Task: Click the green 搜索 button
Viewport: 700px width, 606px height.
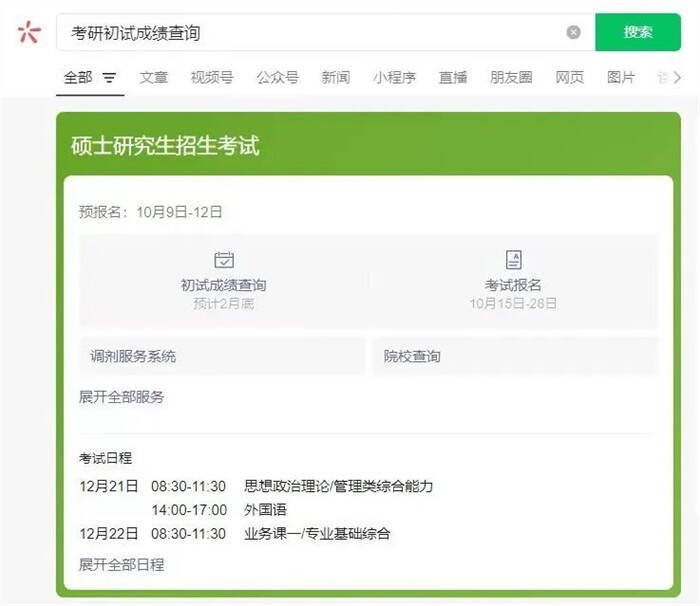Action: 637,32
